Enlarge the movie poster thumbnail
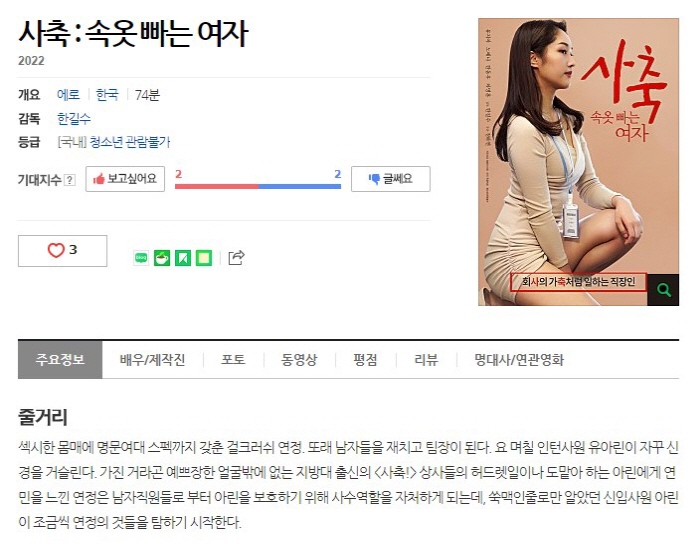Viewport: 700px width, 547px height. click(579, 162)
